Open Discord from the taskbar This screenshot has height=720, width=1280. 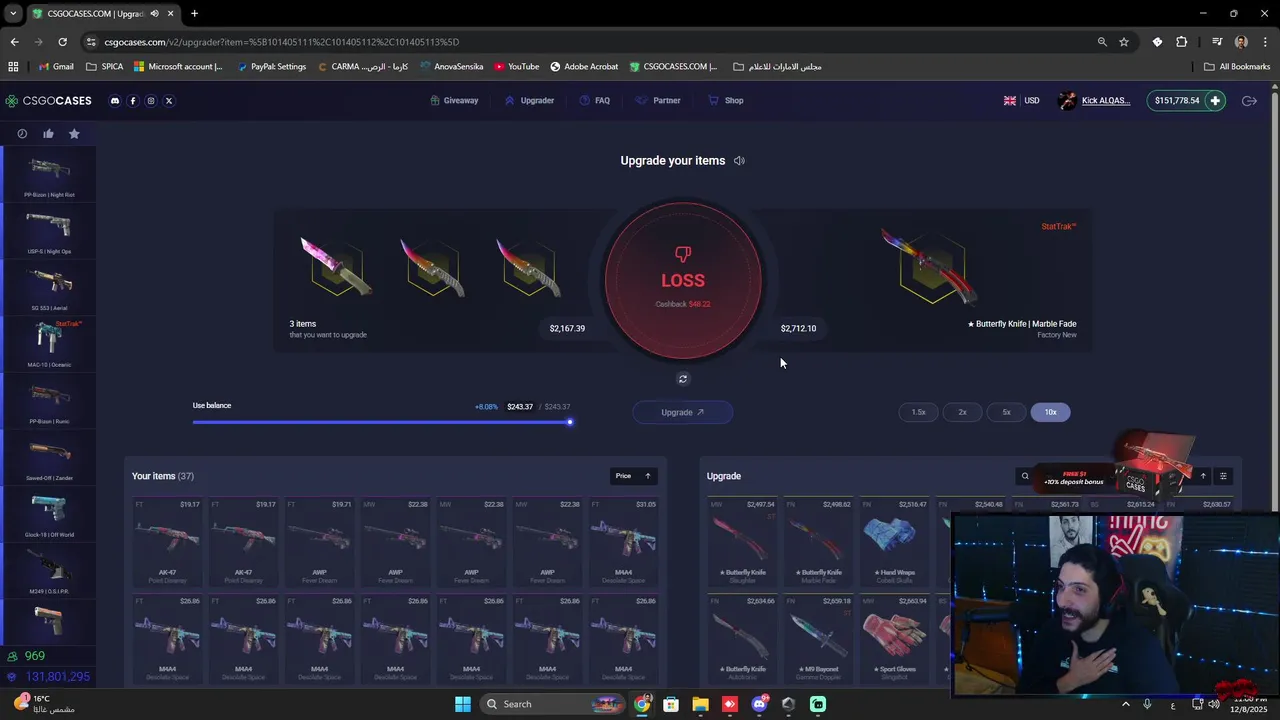[759, 704]
